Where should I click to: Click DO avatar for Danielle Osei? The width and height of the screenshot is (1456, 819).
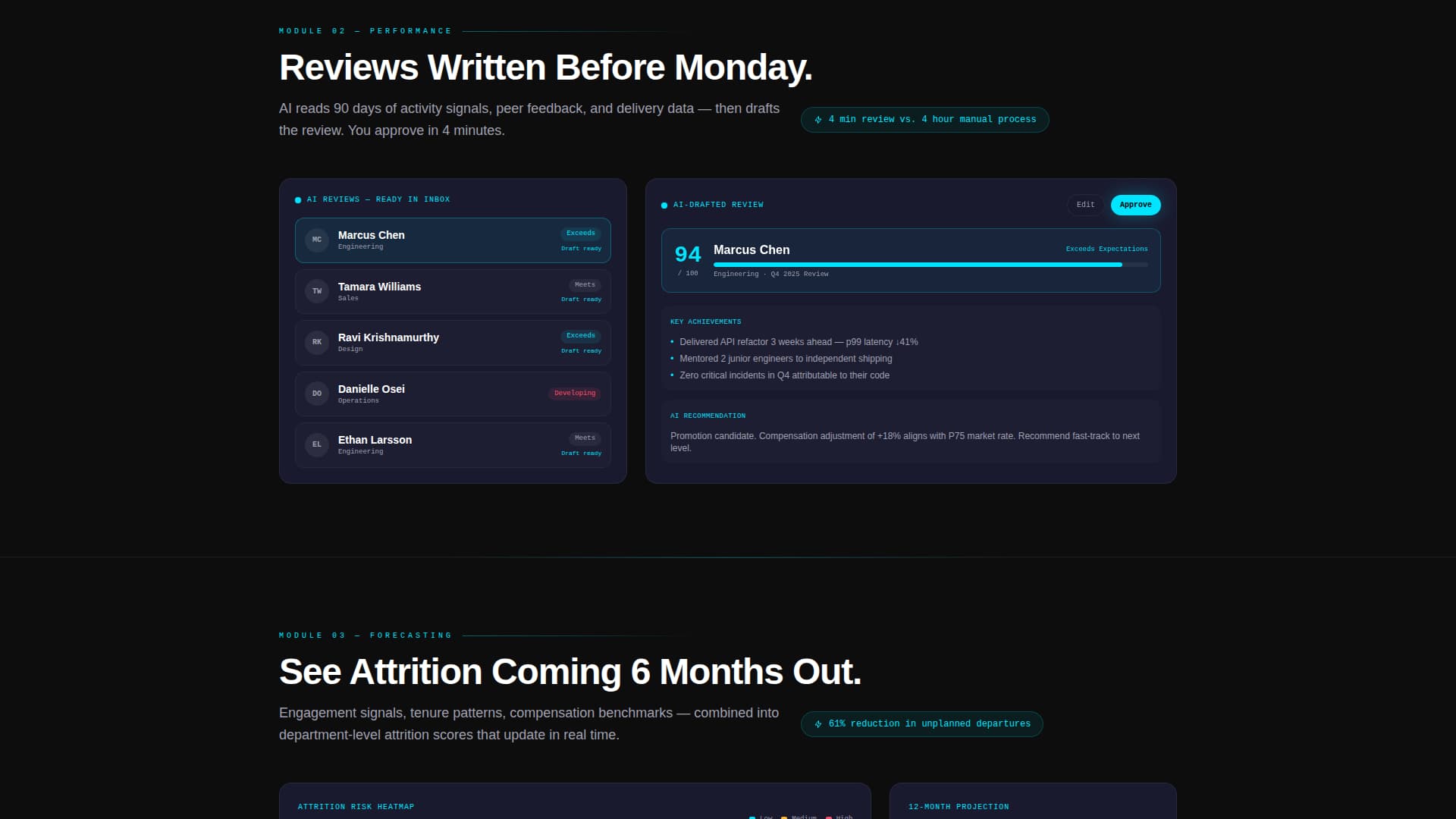point(317,394)
